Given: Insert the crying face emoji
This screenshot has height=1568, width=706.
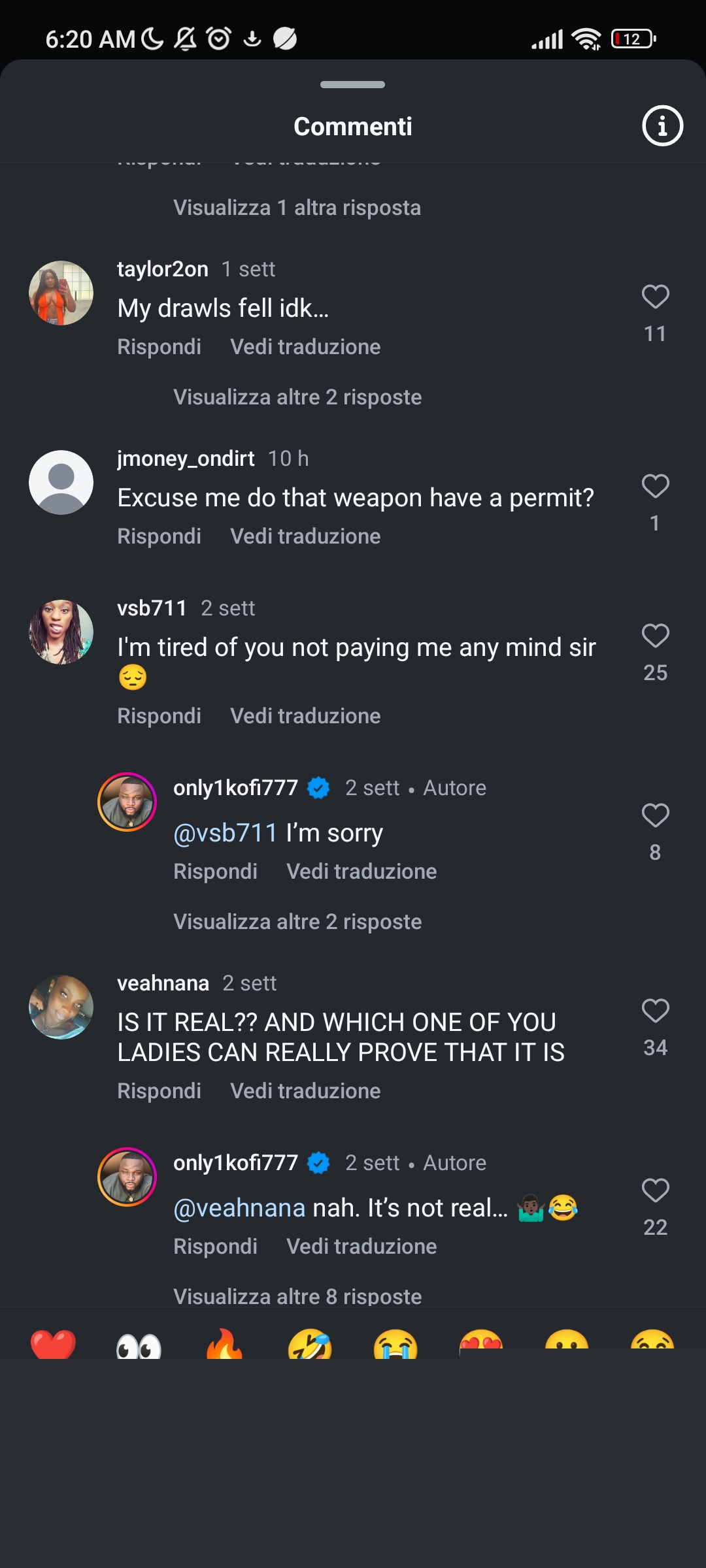Looking at the screenshot, I should point(395,1344).
